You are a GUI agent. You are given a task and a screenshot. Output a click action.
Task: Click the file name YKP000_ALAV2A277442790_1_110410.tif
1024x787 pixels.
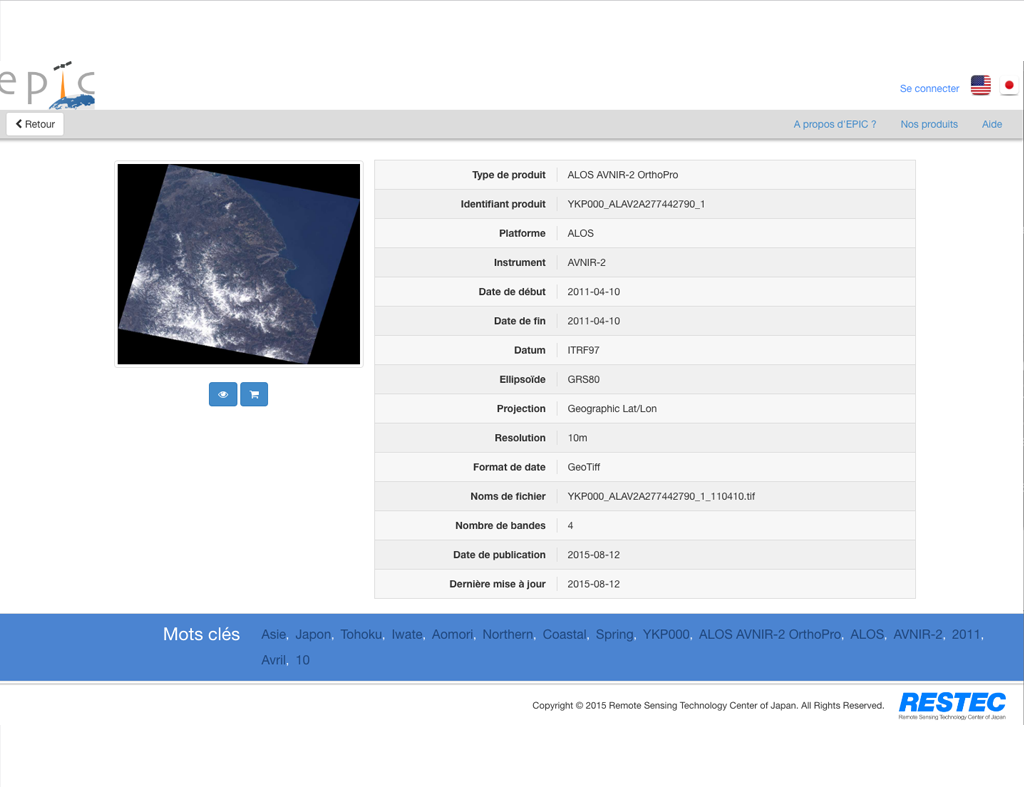(x=661, y=496)
